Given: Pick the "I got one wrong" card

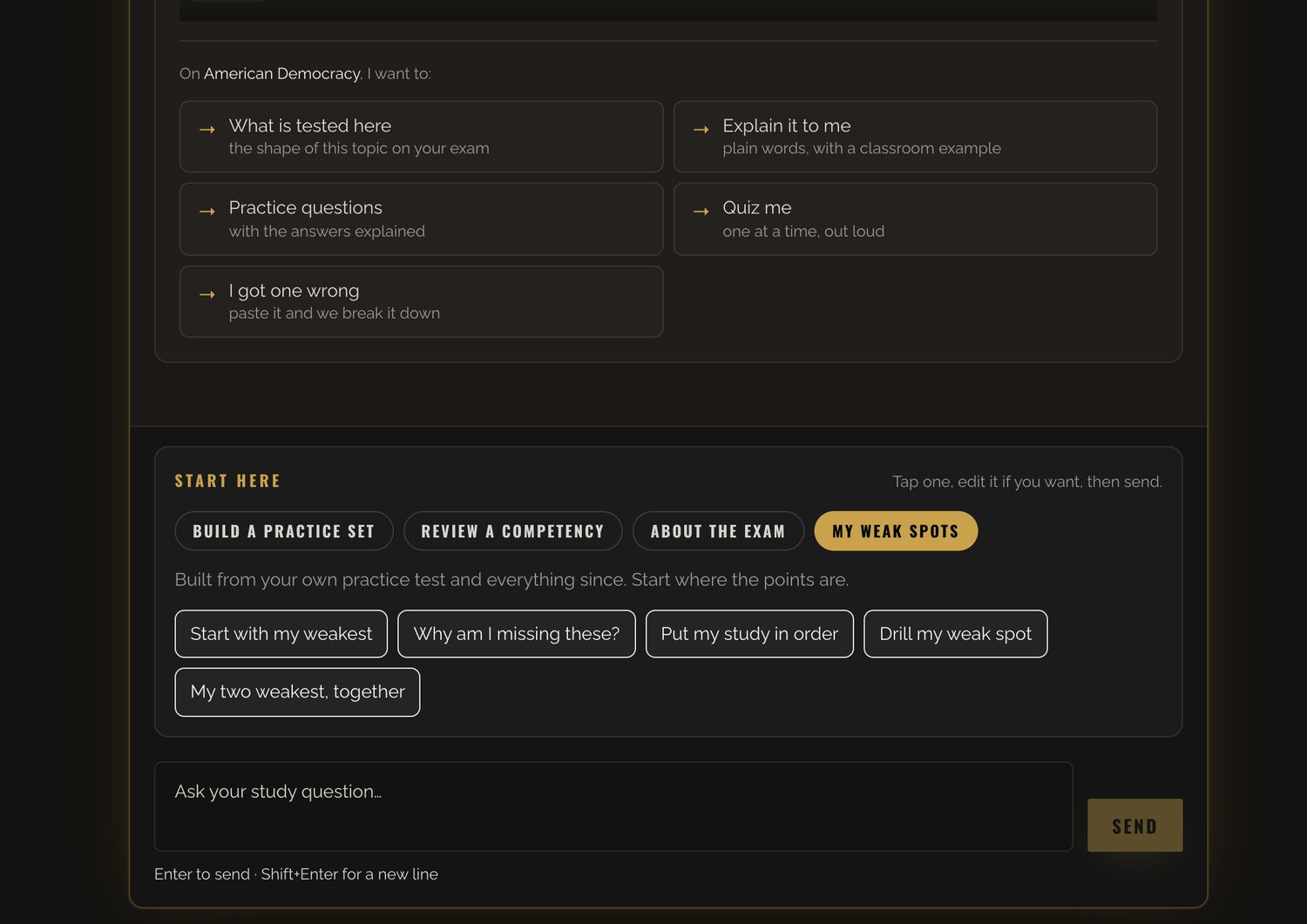Looking at the screenshot, I should pyautogui.click(x=421, y=301).
